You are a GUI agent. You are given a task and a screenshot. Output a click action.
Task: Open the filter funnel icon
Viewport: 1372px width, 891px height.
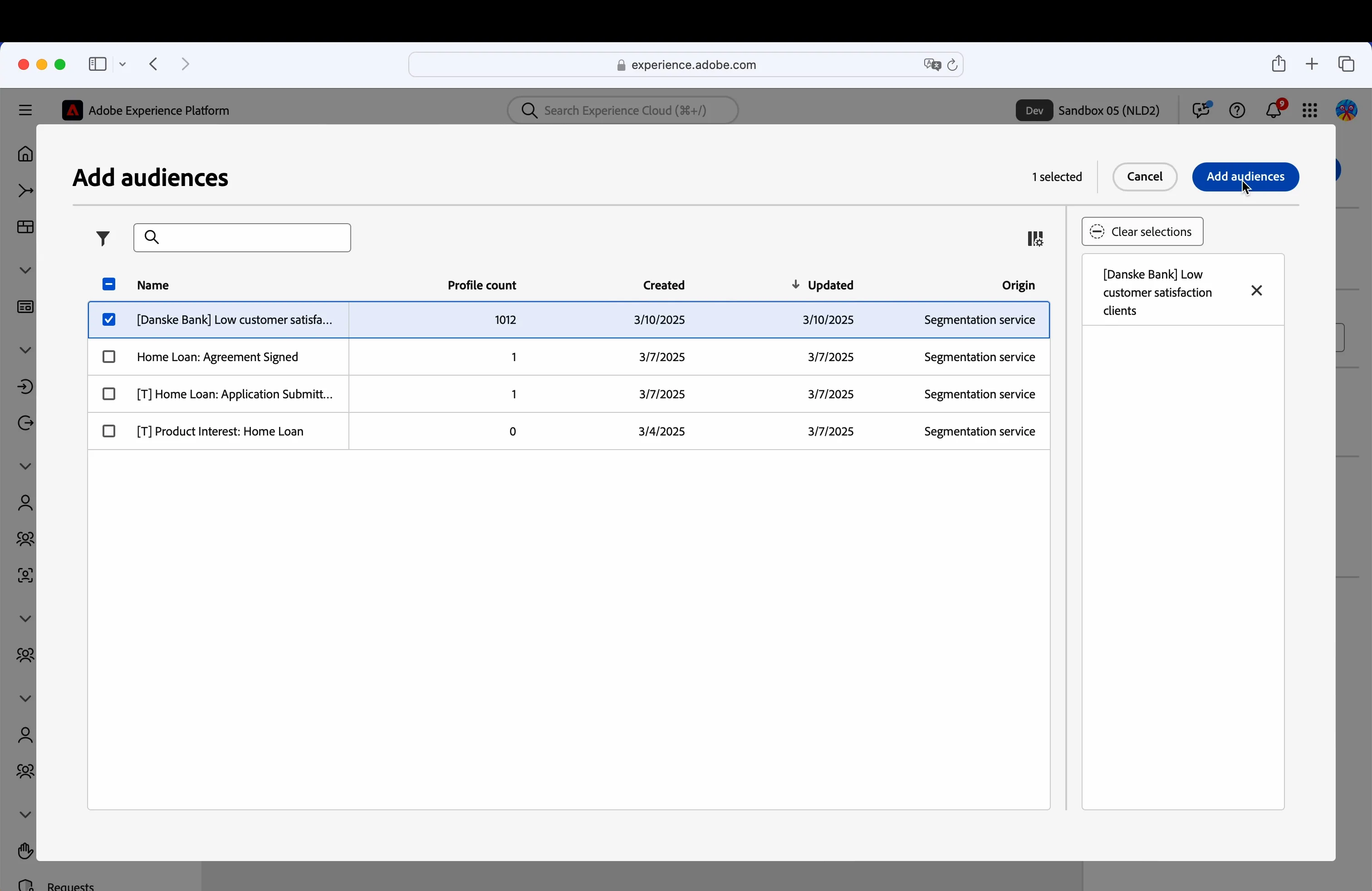[103, 239]
